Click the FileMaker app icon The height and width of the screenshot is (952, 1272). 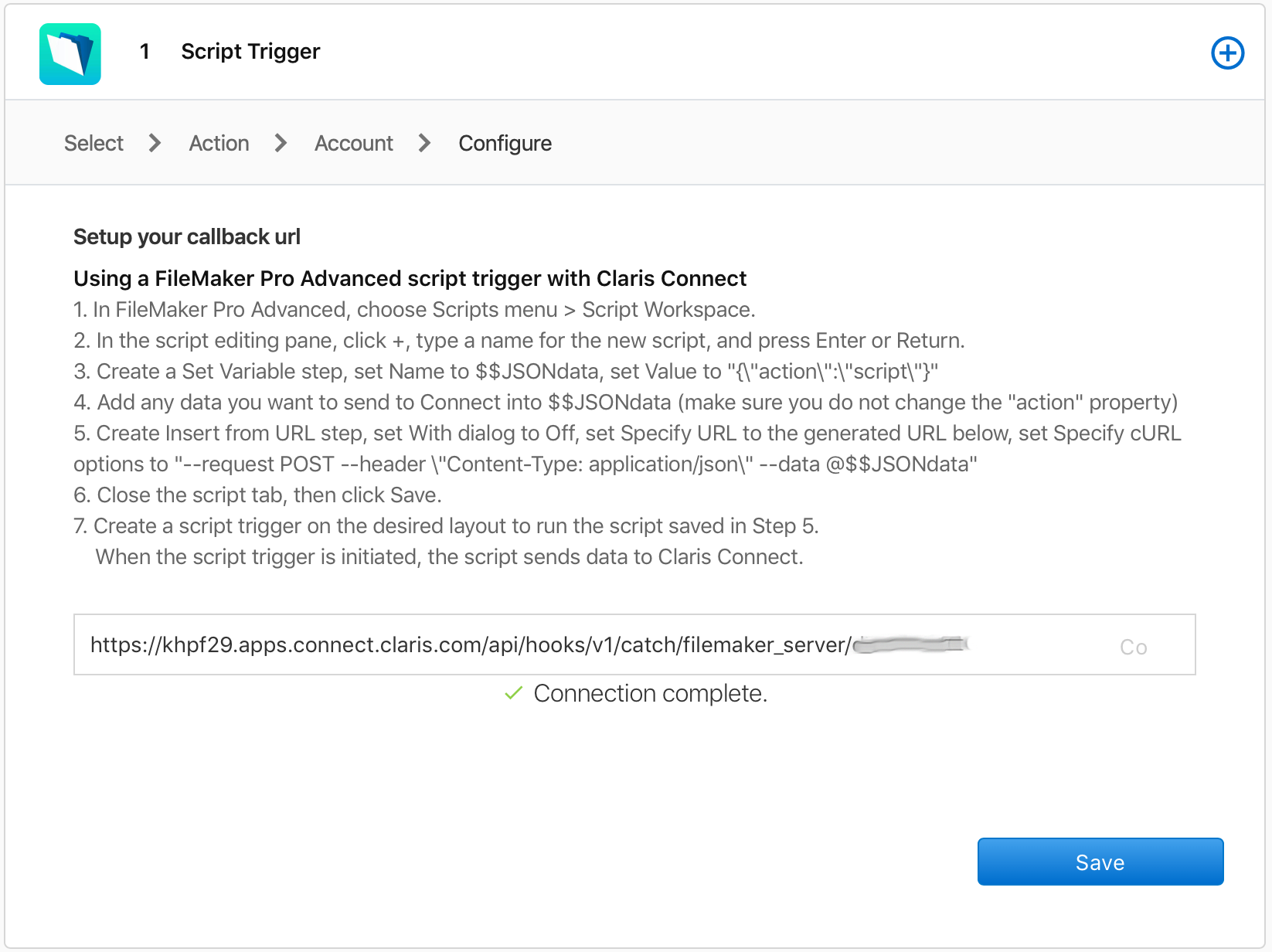(x=70, y=53)
